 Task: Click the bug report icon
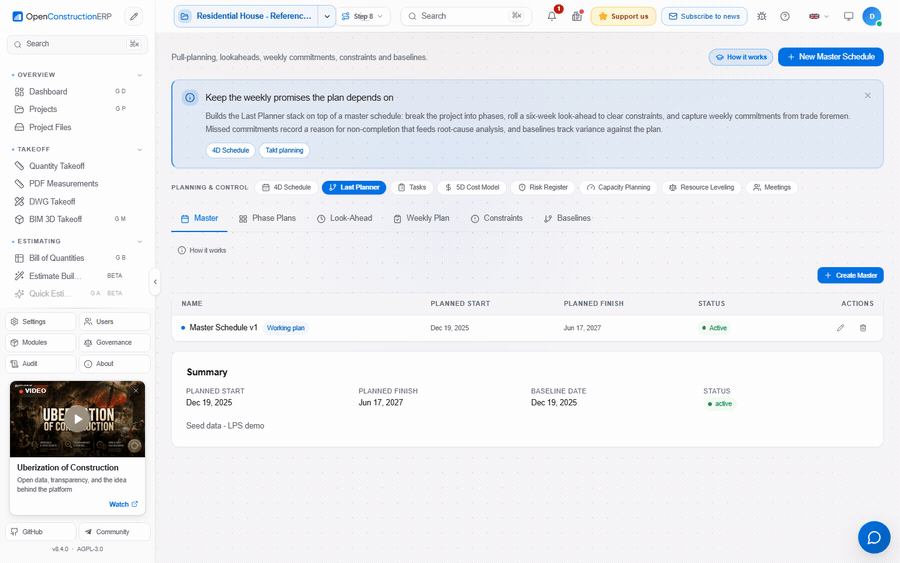pyautogui.click(x=762, y=16)
